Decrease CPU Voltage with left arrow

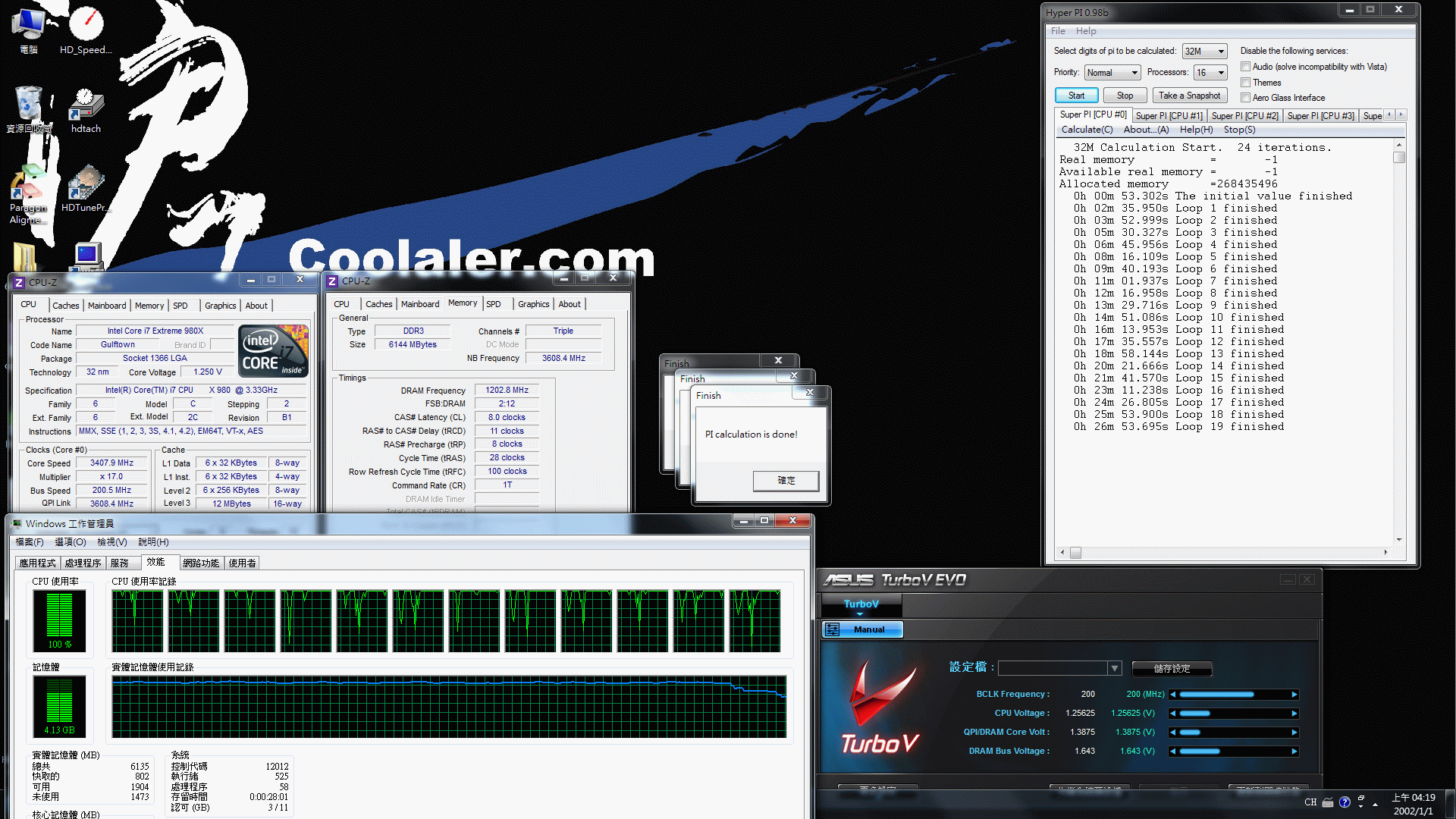point(1173,714)
